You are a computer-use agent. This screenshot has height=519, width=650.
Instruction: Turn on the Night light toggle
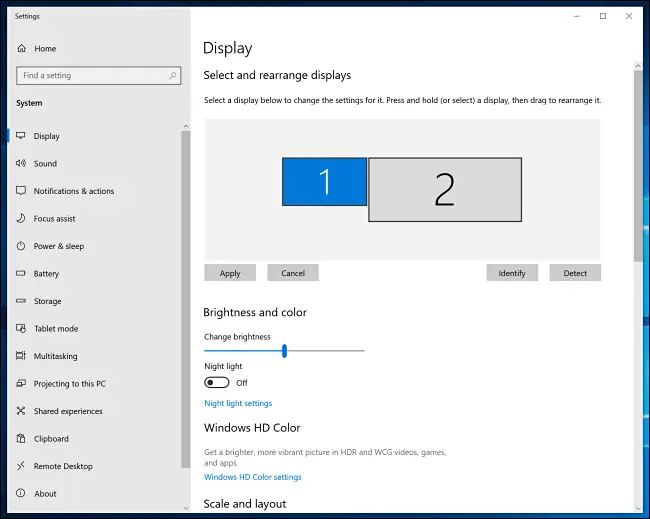pos(216,382)
